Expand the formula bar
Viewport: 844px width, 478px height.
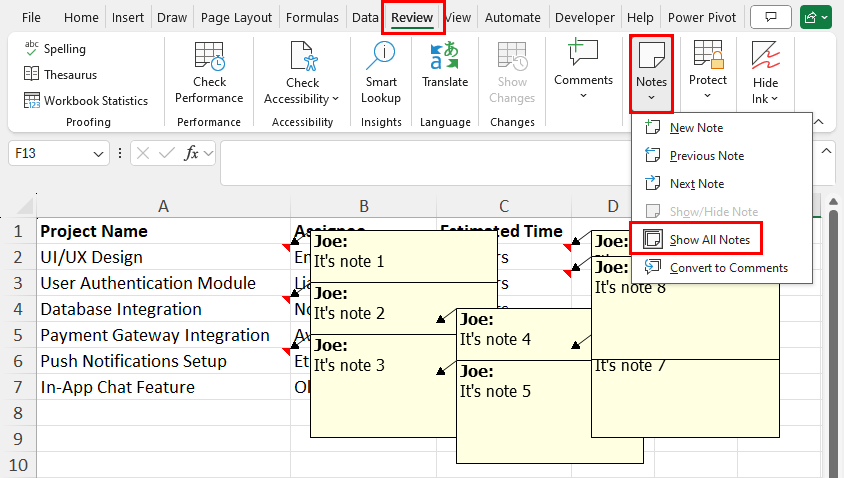pyautogui.click(x=826, y=151)
